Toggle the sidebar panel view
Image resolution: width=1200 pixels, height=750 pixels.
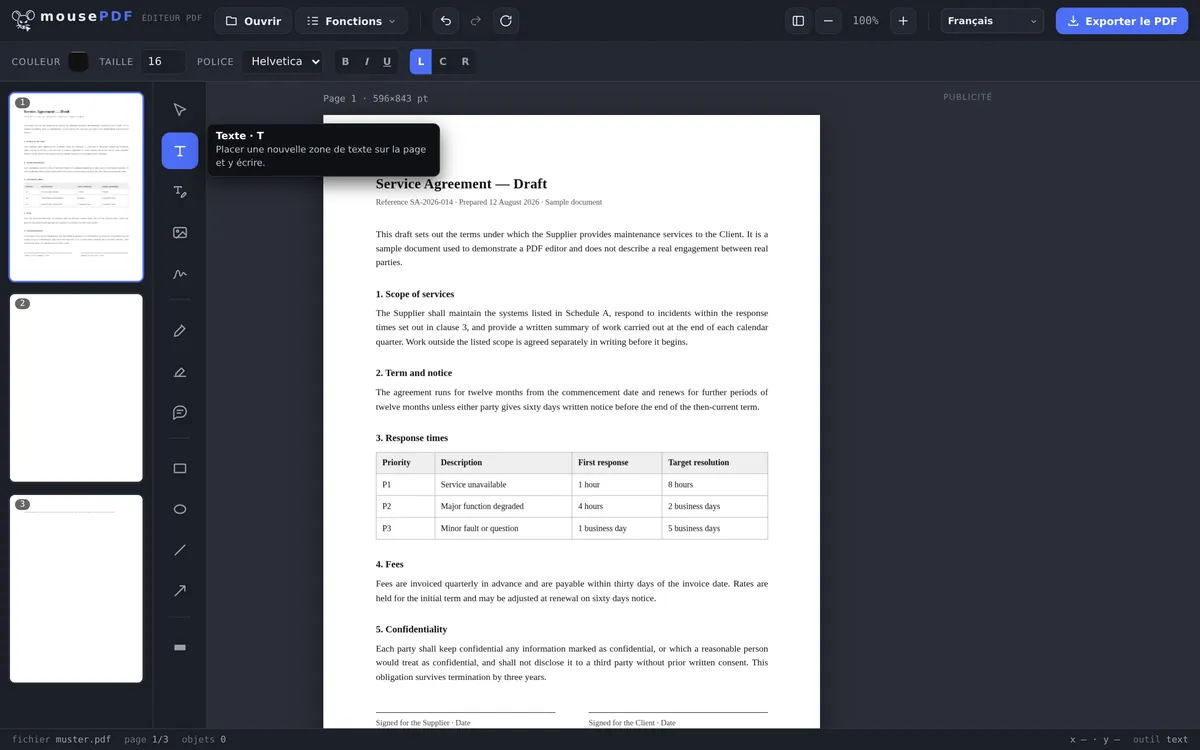798,21
